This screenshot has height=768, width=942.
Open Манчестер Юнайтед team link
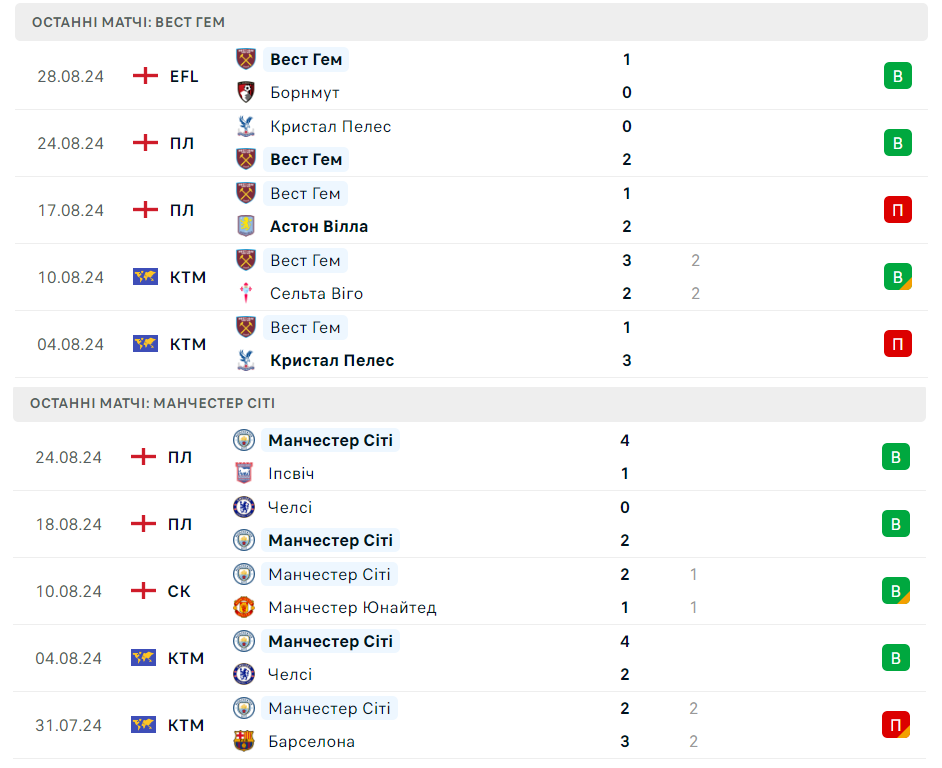pos(352,607)
